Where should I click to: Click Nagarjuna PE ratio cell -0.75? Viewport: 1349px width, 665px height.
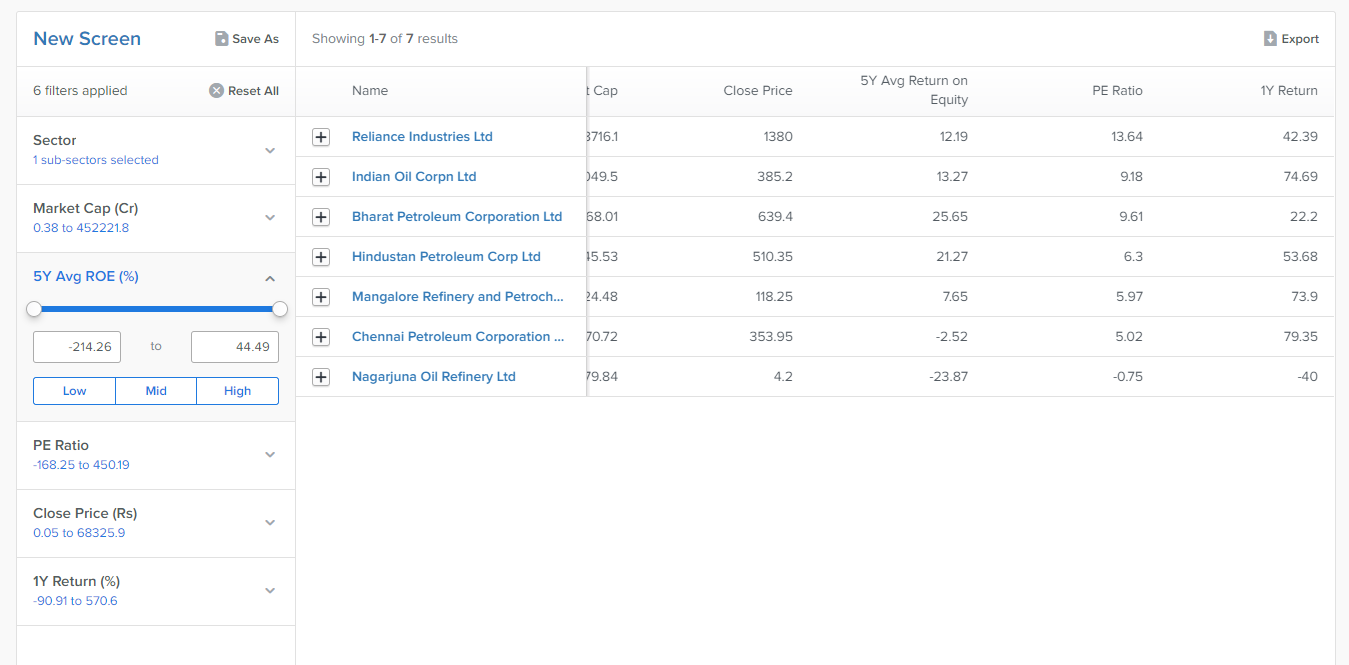click(1127, 377)
